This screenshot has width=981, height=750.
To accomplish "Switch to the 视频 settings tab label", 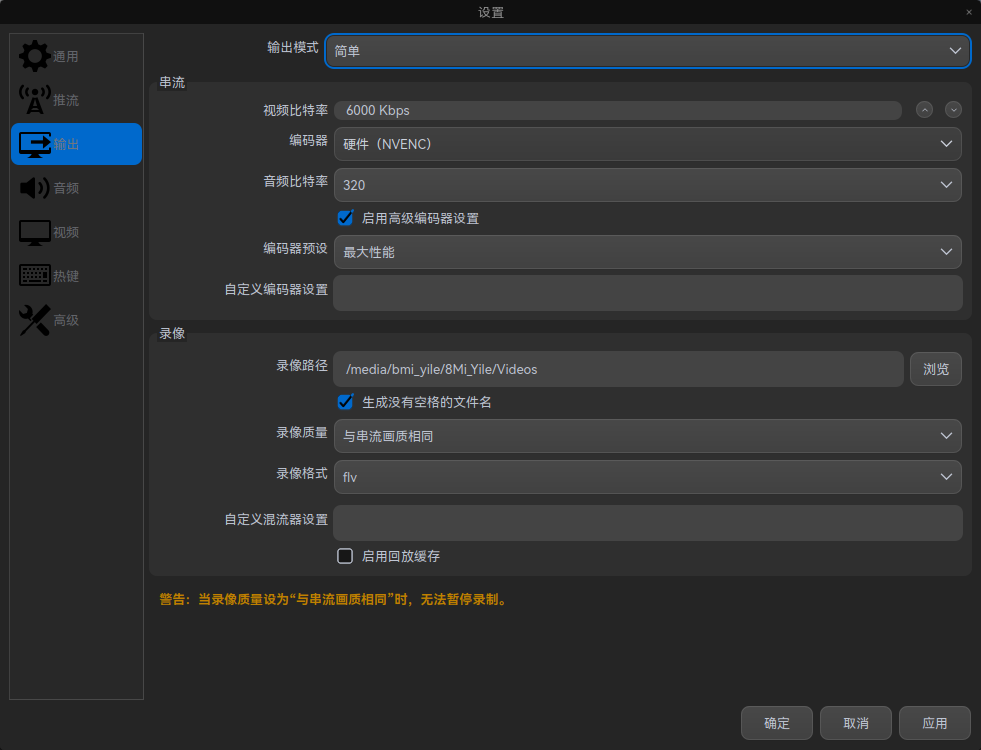I will (66, 233).
